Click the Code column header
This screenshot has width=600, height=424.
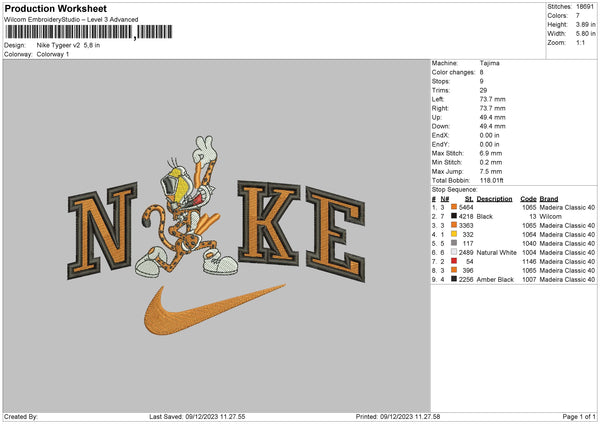[528, 199]
